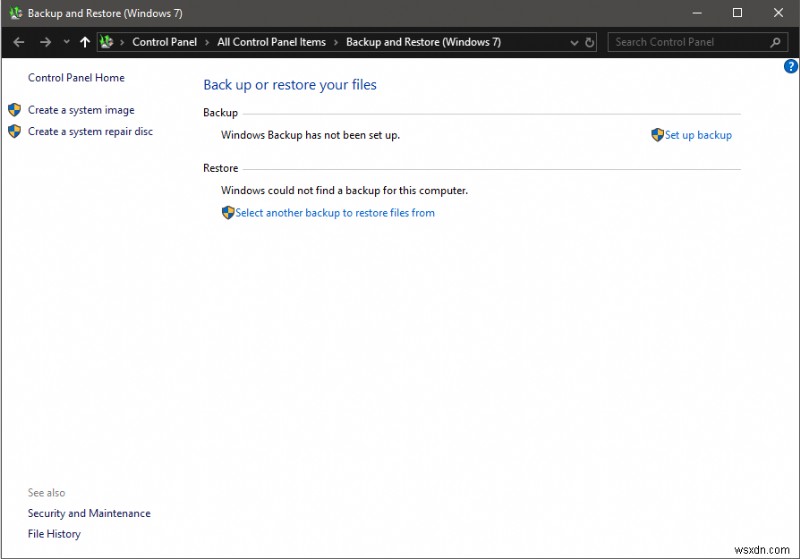Click Create a system repair disc
This screenshot has height=559, width=800.
90,131
